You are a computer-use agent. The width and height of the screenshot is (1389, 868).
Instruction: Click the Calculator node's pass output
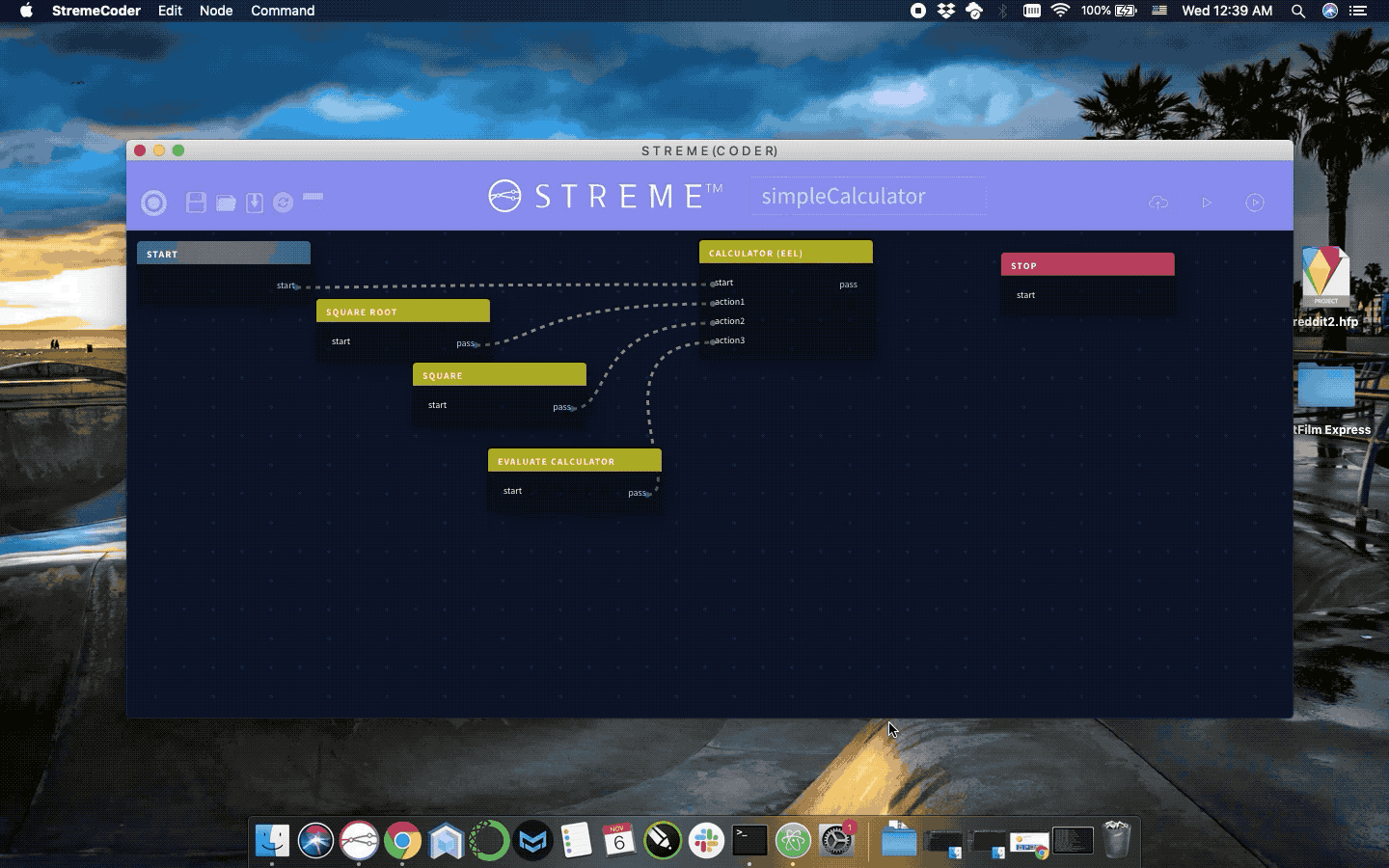(848, 285)
